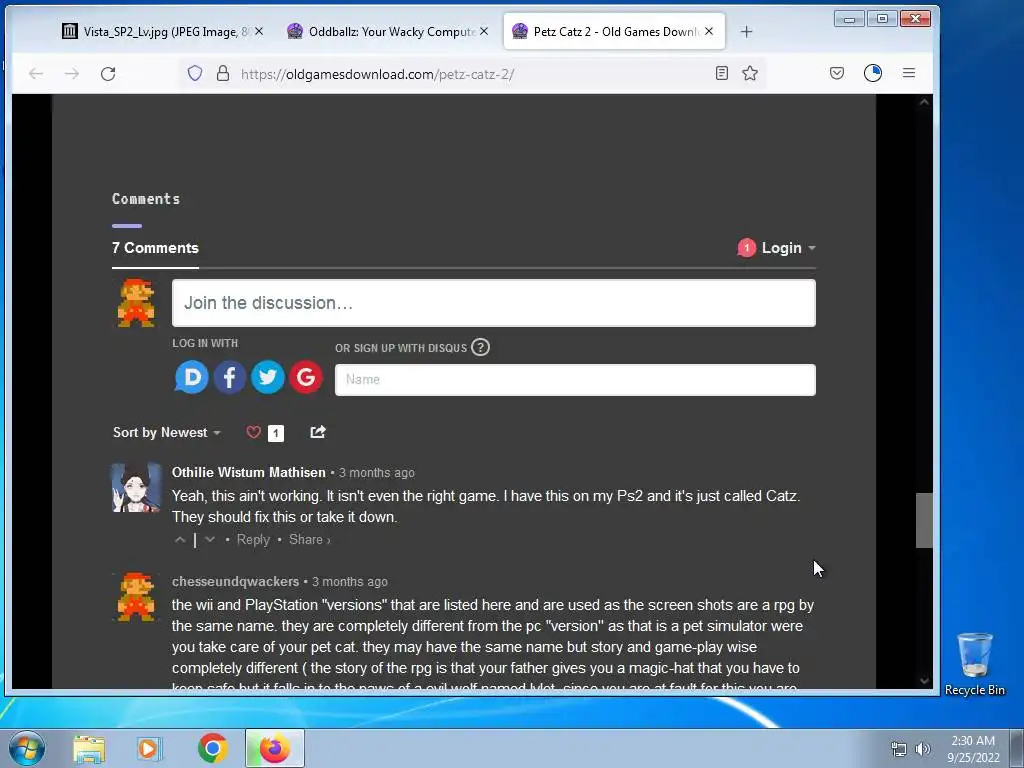Open the network tray icon

(899, 748)
